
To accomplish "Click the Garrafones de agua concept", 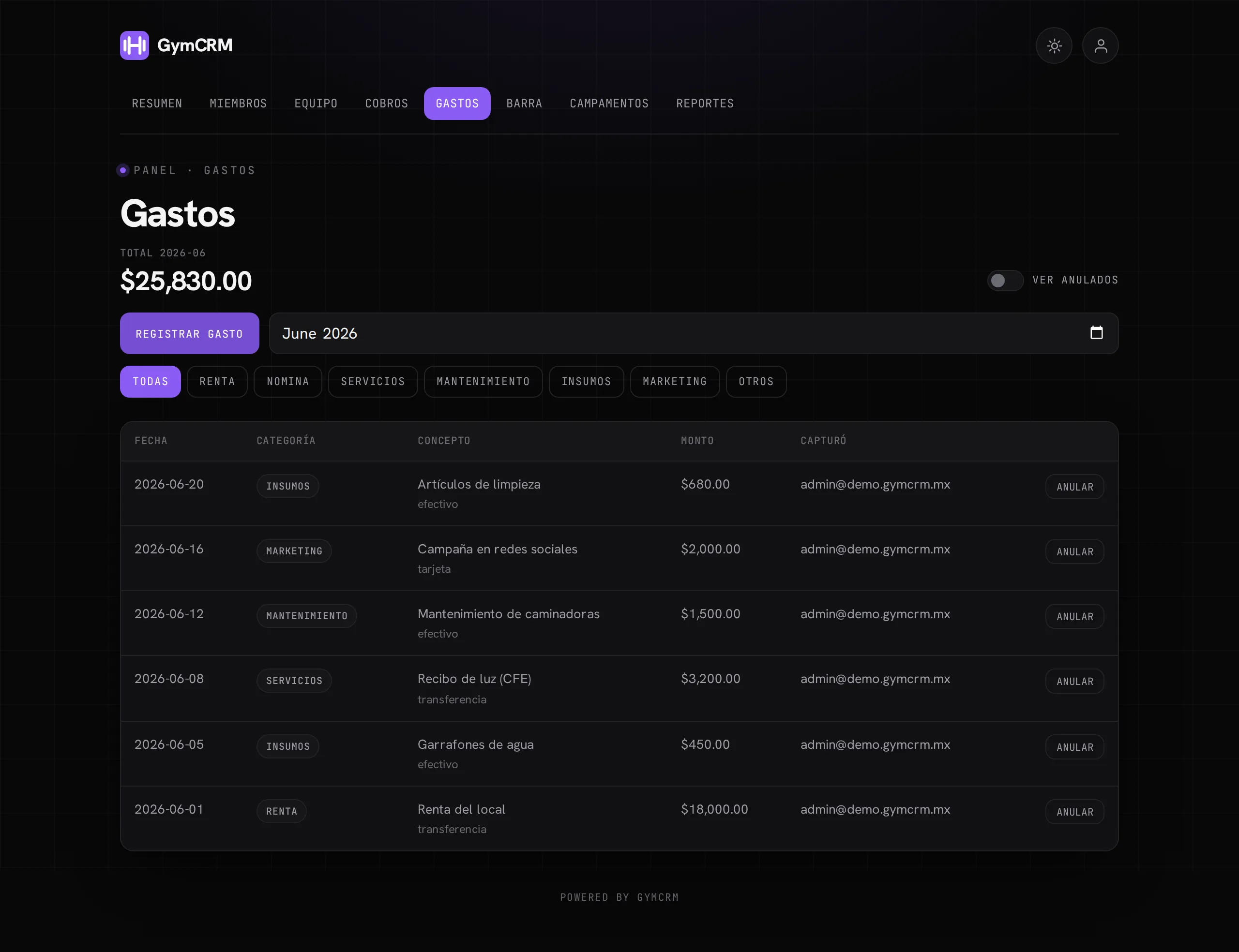I will [476, 744].
